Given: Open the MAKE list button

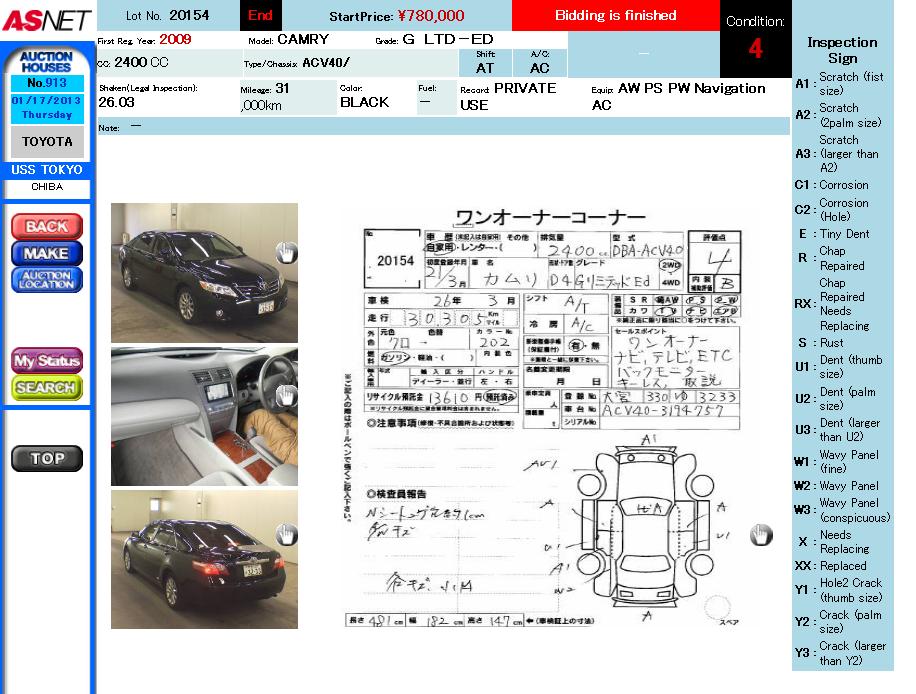Looking at the screenshot, I should (46, 253).
